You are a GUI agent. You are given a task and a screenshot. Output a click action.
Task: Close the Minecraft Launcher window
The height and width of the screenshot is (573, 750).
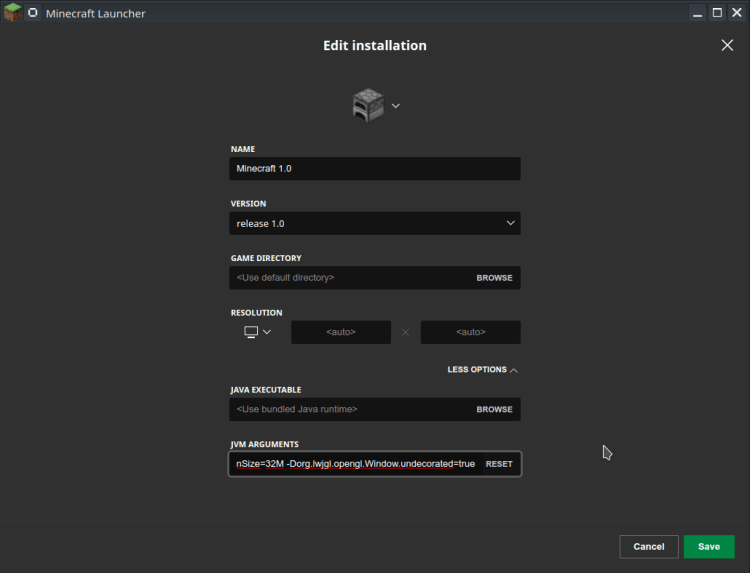(x=737, y=13)
